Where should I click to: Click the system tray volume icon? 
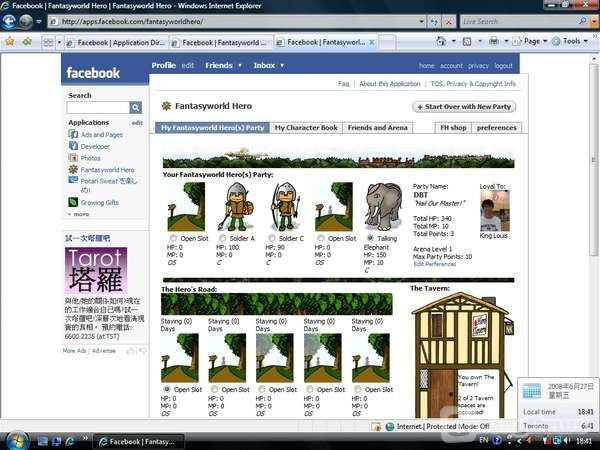tap(567, 441)
